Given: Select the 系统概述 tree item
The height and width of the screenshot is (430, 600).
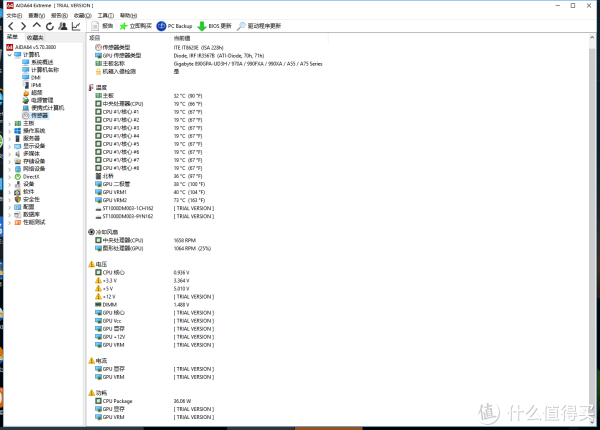Looking at the screenshot, I should 41,62.
